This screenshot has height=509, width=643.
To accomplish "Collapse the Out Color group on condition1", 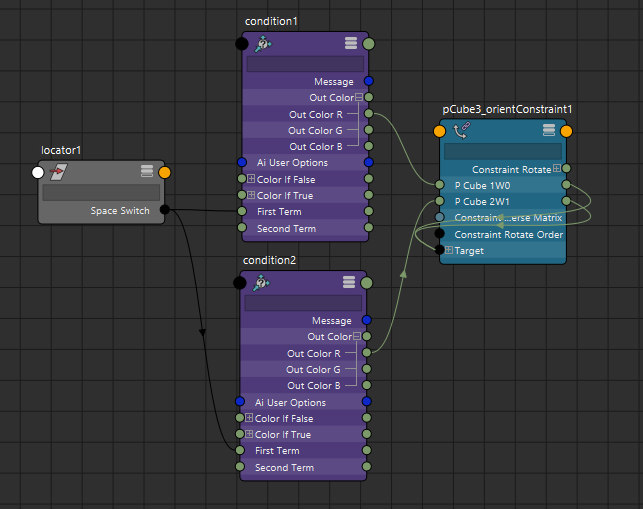I will pos(358,98).
